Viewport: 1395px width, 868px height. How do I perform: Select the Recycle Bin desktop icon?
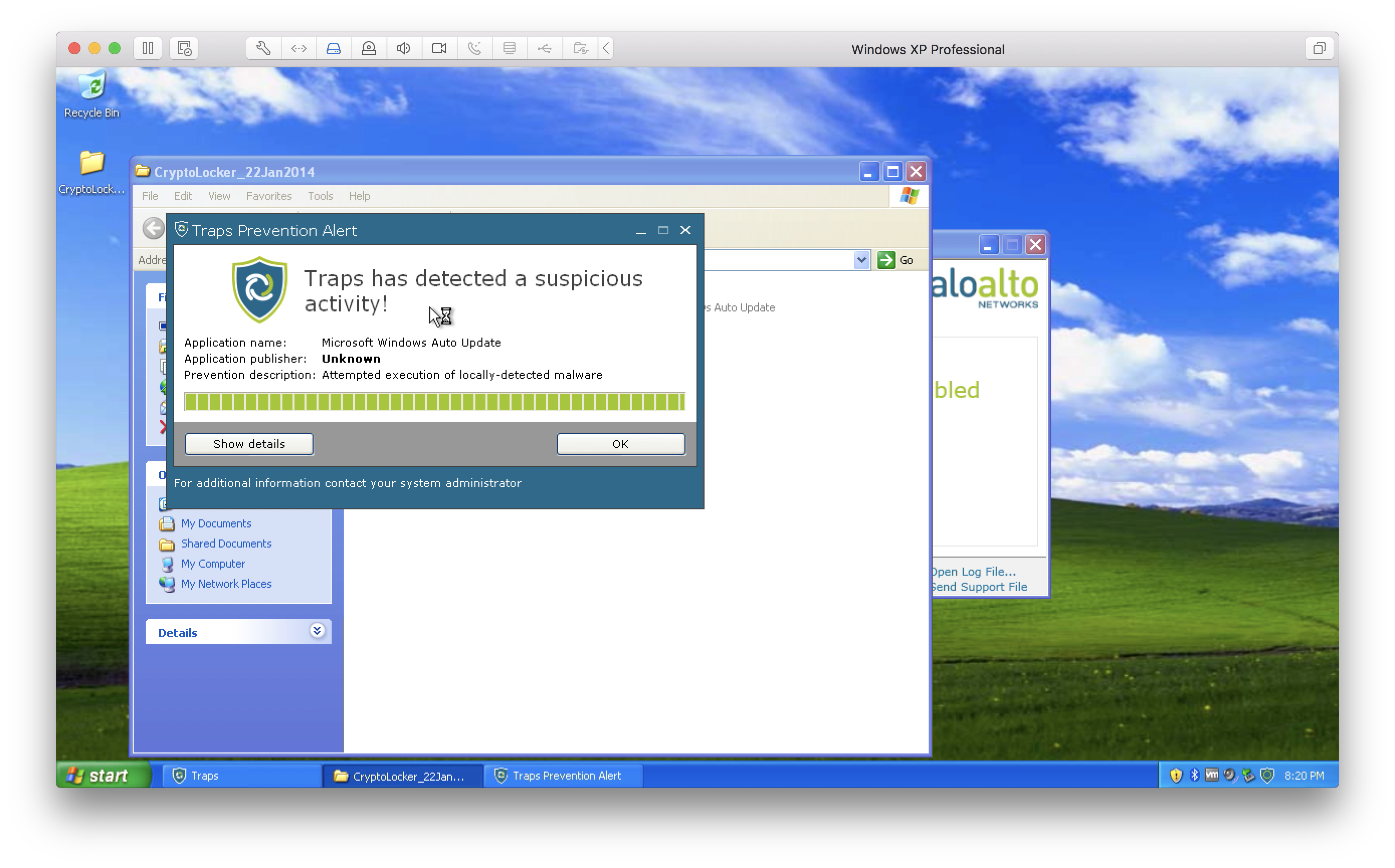(92, 95)
